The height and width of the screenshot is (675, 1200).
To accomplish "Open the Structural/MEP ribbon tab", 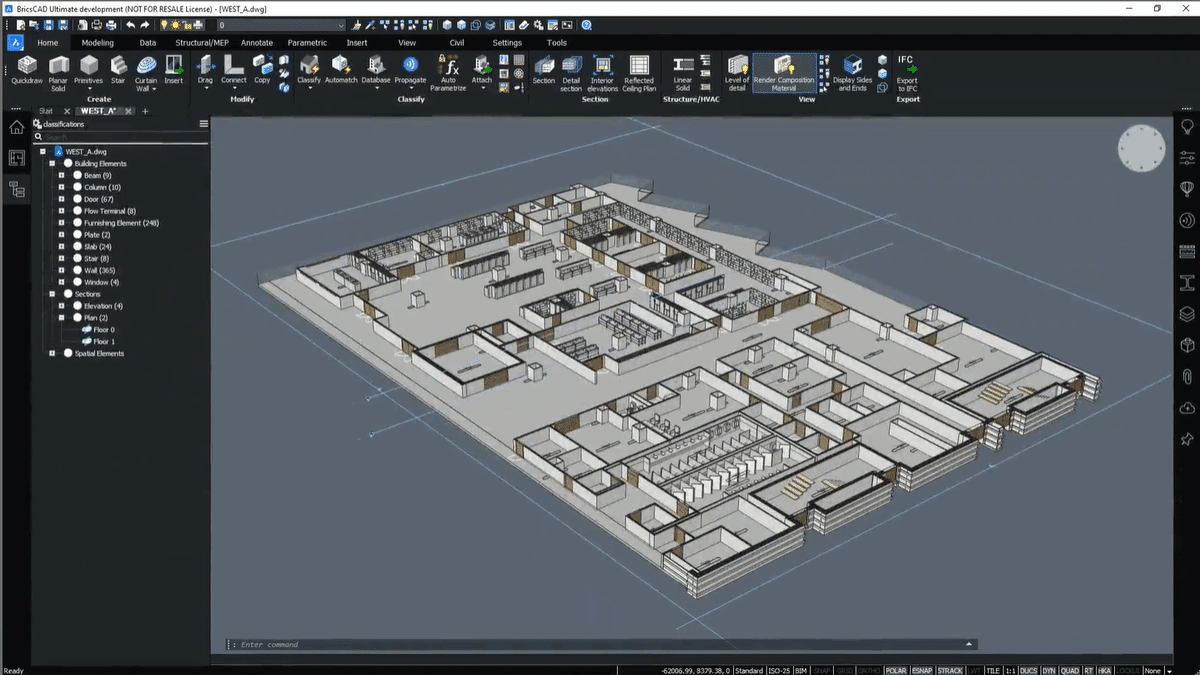I will tap(201, 43).
